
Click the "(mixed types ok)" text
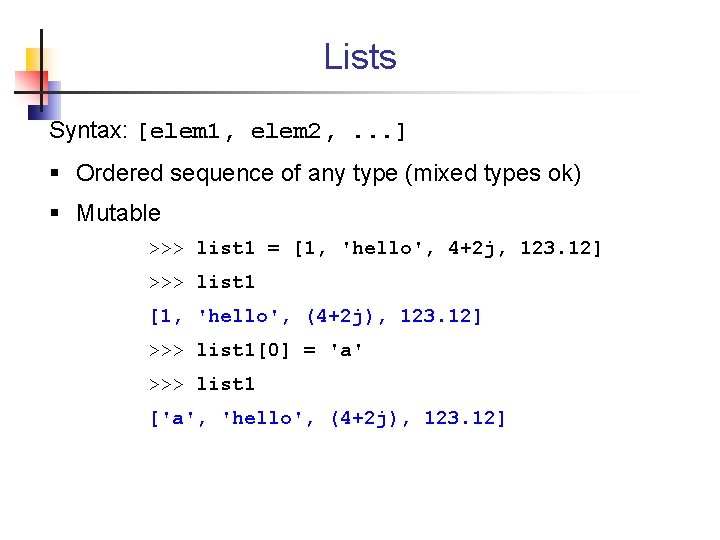(x=493, y=174)
